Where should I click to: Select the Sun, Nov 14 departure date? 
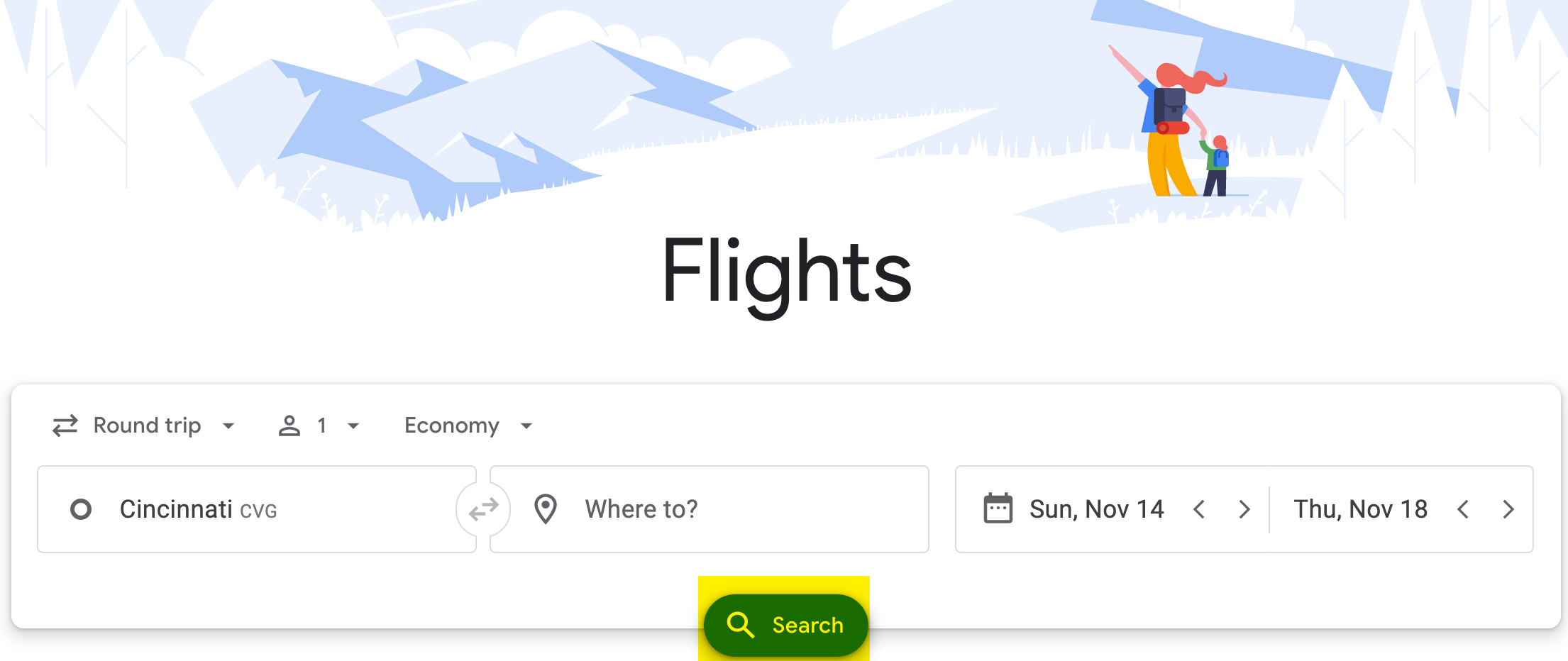(x=1096, y=509)
